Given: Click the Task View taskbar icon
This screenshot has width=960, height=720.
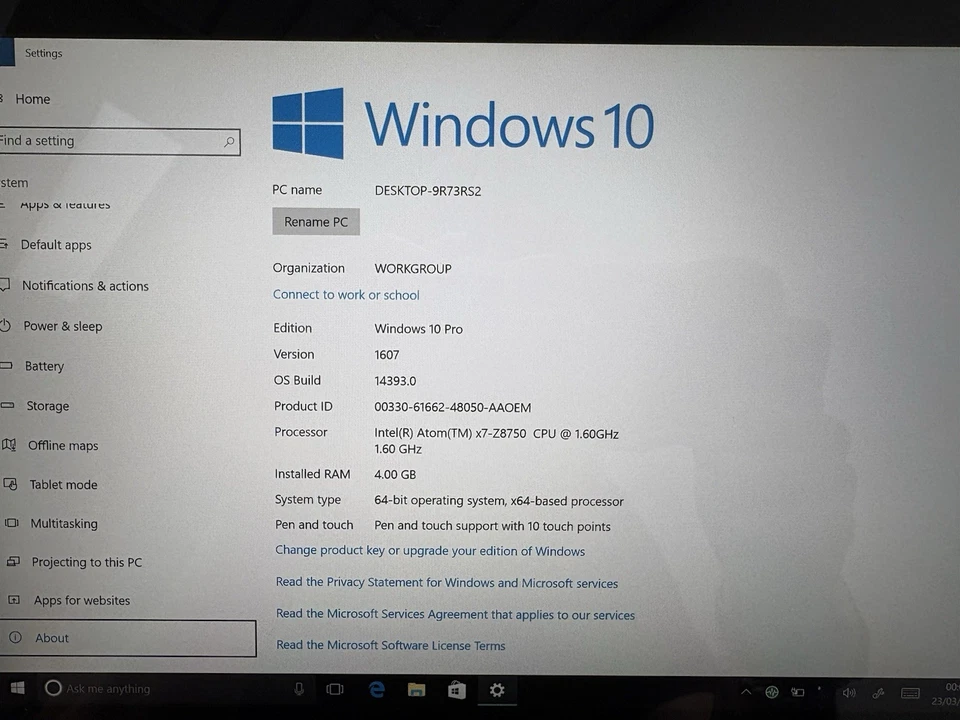Looking at the screenshot, I should (x=335, y=689).
